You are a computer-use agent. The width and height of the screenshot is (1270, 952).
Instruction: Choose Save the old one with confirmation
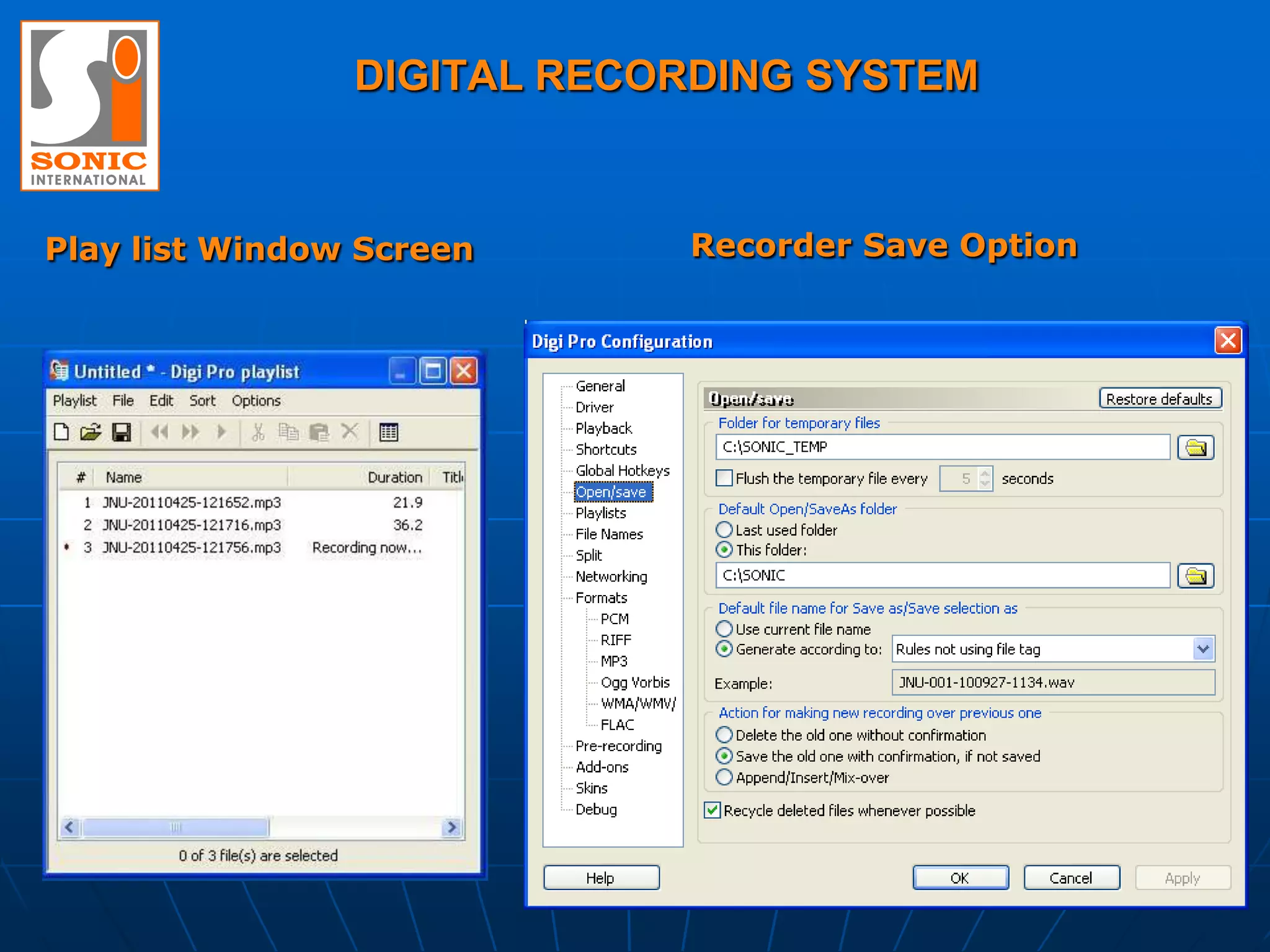coord(724,756)
